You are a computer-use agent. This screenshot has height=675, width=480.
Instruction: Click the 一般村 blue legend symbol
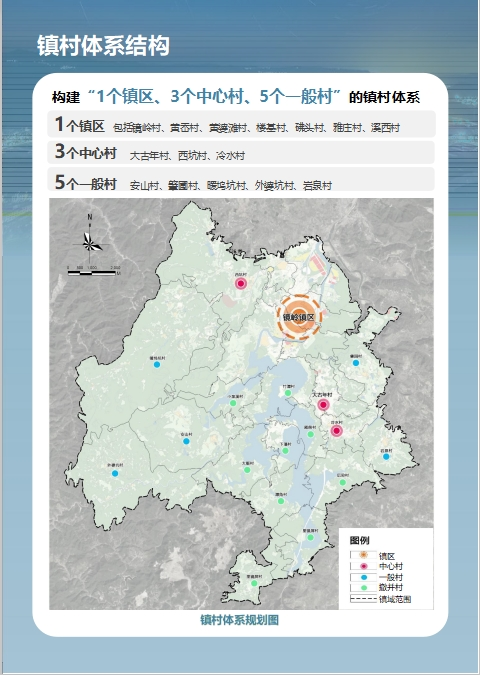[363, 577]
